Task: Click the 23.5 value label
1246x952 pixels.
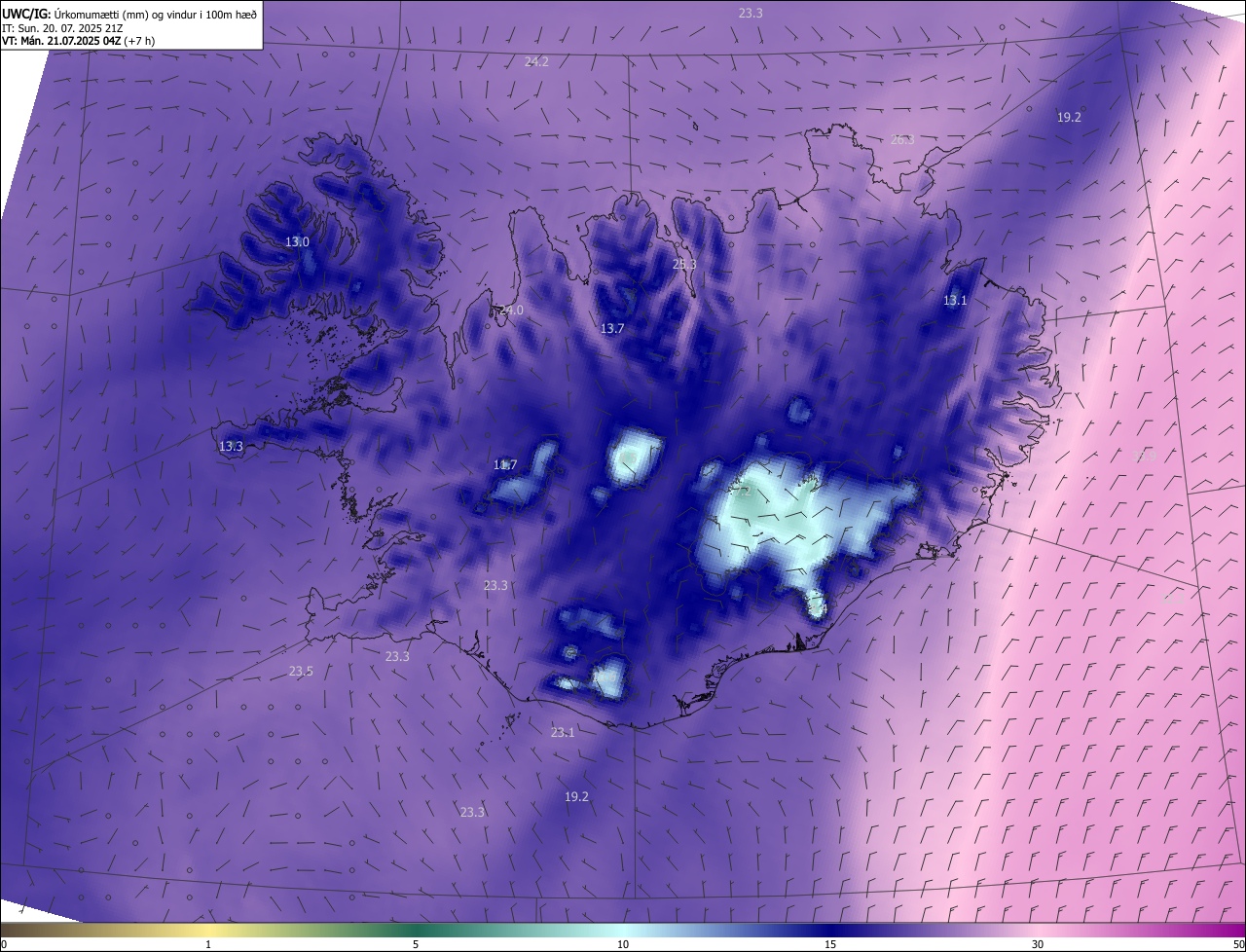Action: pos(301,671)
